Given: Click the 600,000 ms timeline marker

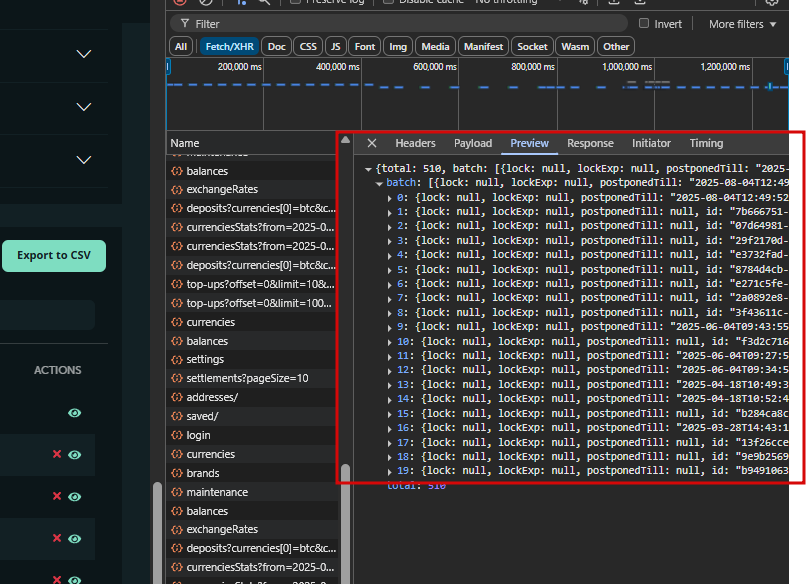Looking at the screenshot, I should (x=435, y=67).
